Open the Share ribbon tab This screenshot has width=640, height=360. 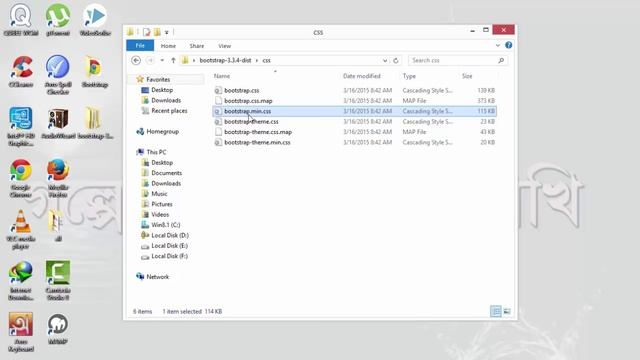197,46
